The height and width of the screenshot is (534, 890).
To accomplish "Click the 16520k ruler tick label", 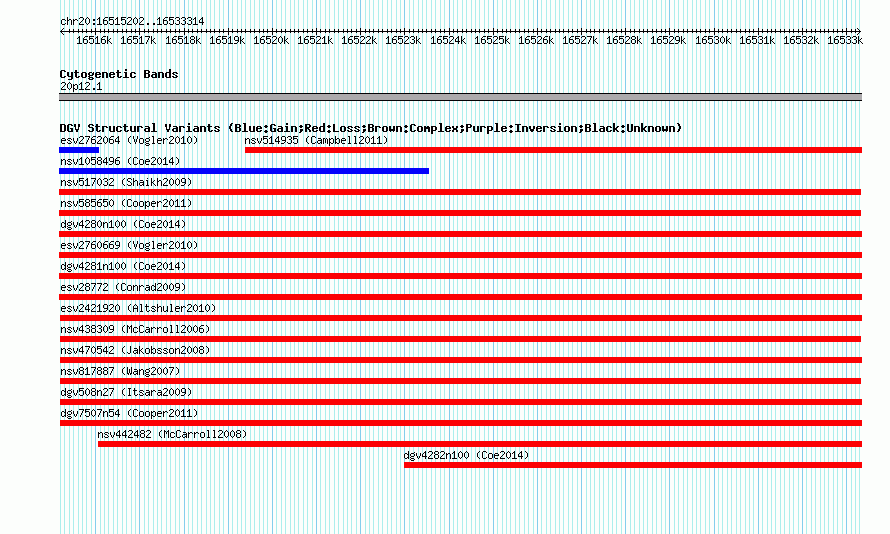I will (271, 40).
